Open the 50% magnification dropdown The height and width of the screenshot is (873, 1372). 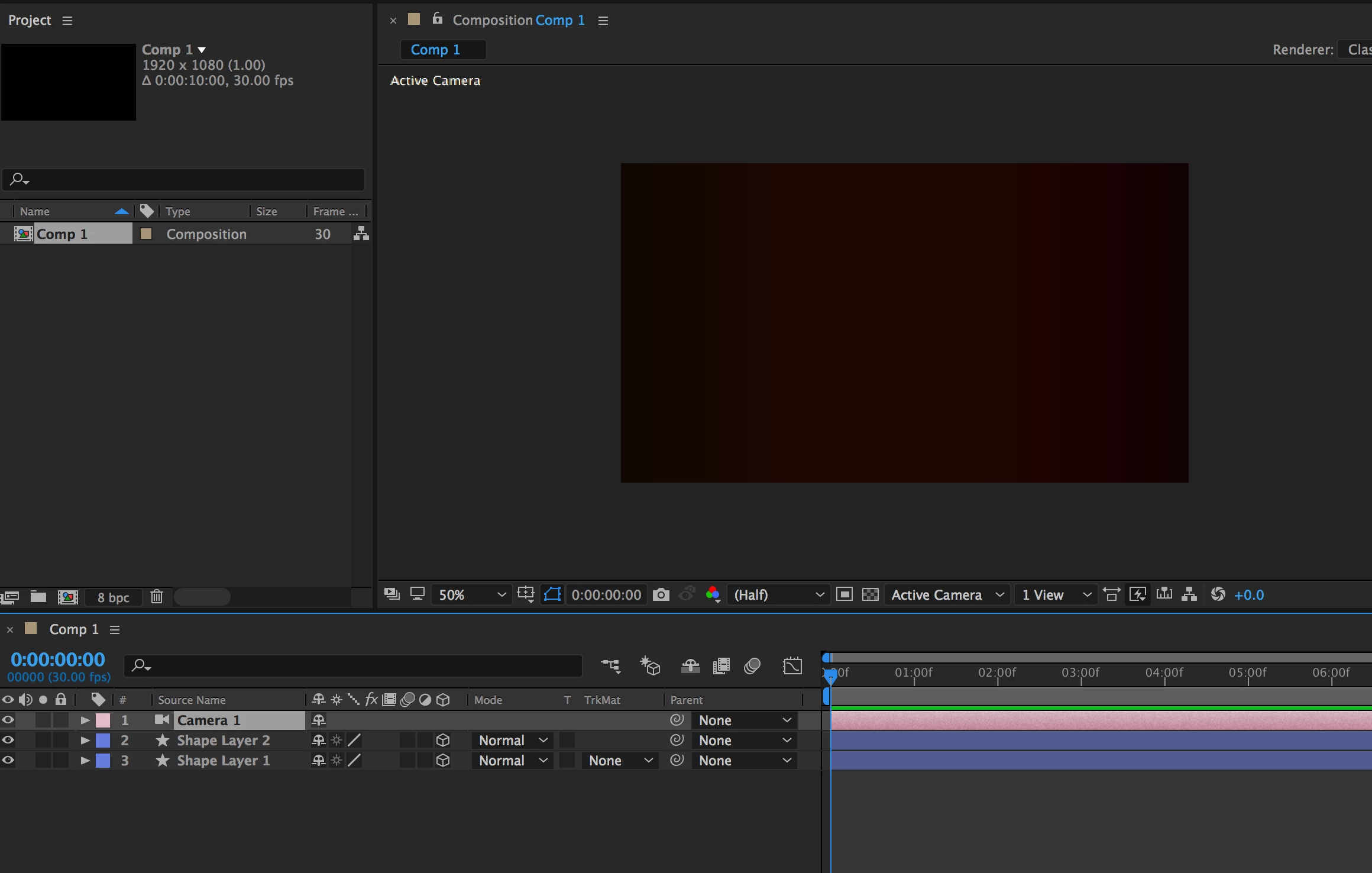471,594
